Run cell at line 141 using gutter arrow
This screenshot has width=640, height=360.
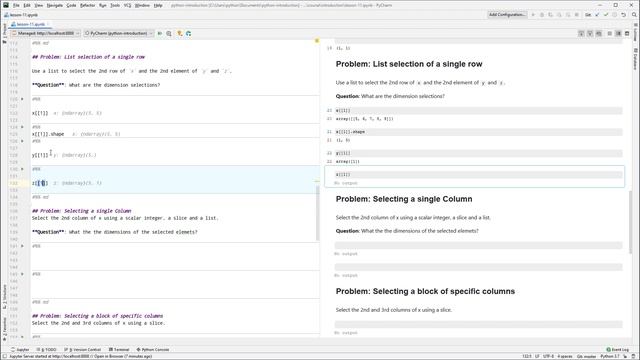coord(22,246)
